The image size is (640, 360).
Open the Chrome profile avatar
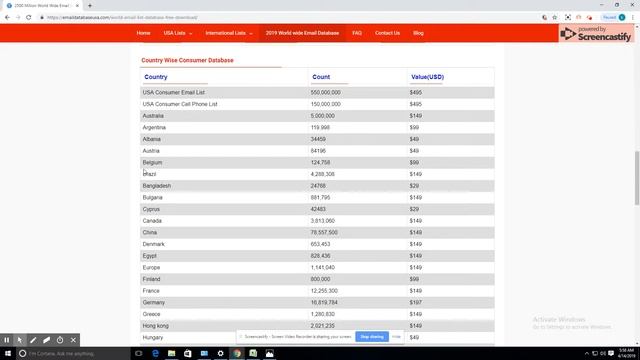[x=622, y=18]
